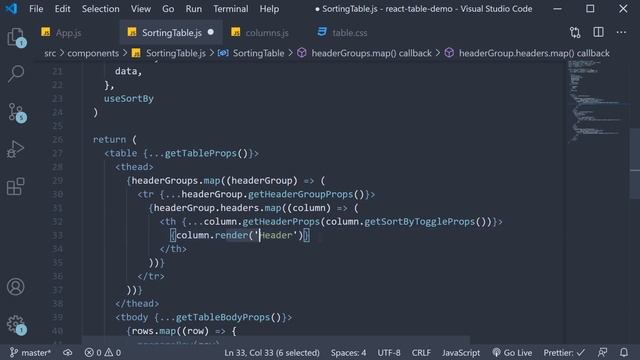The height and width of the screenshot is (360, 640).
Task: Open the notifications bell
Action: pyautogui.click(x=624, y=352)
